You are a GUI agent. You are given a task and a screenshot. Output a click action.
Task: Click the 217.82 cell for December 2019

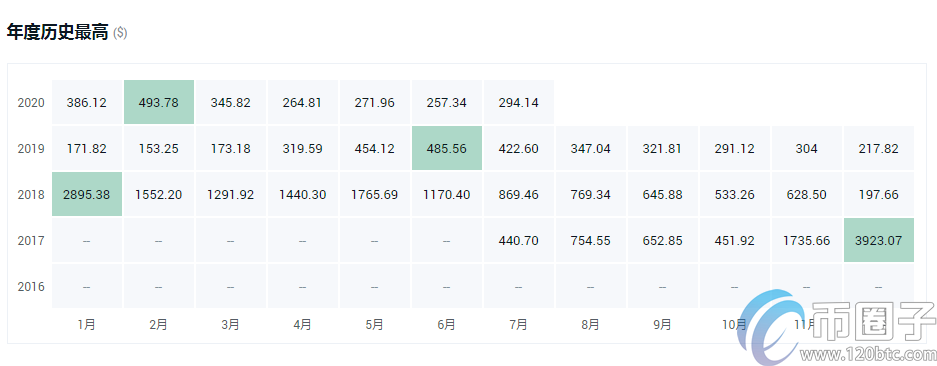[x=879, y=148]
